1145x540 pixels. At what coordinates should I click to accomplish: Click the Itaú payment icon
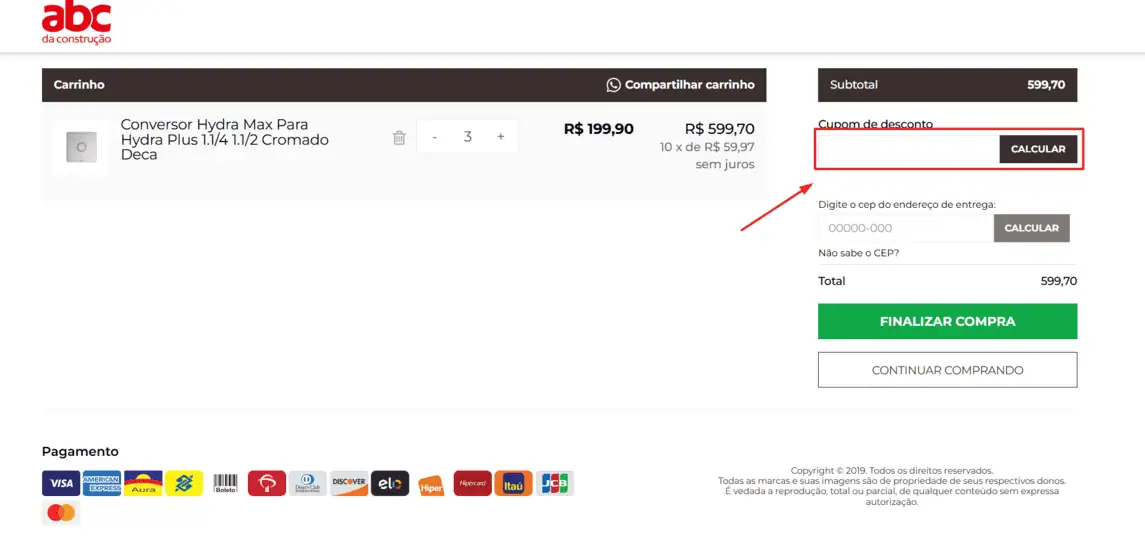(513, 483)
